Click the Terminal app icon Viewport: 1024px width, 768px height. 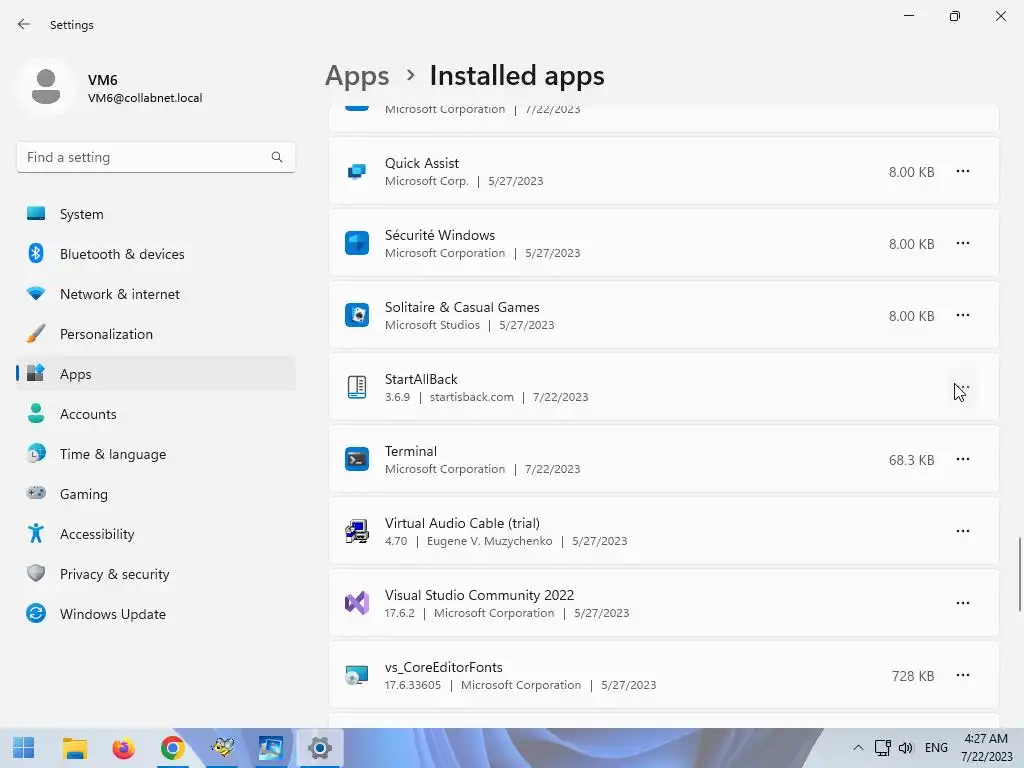click(x=357, y=459)
